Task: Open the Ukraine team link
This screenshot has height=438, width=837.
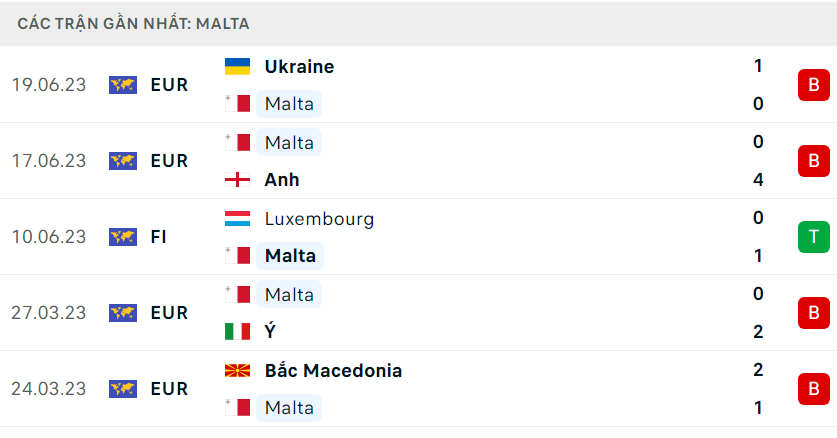Action: point(299,67)
